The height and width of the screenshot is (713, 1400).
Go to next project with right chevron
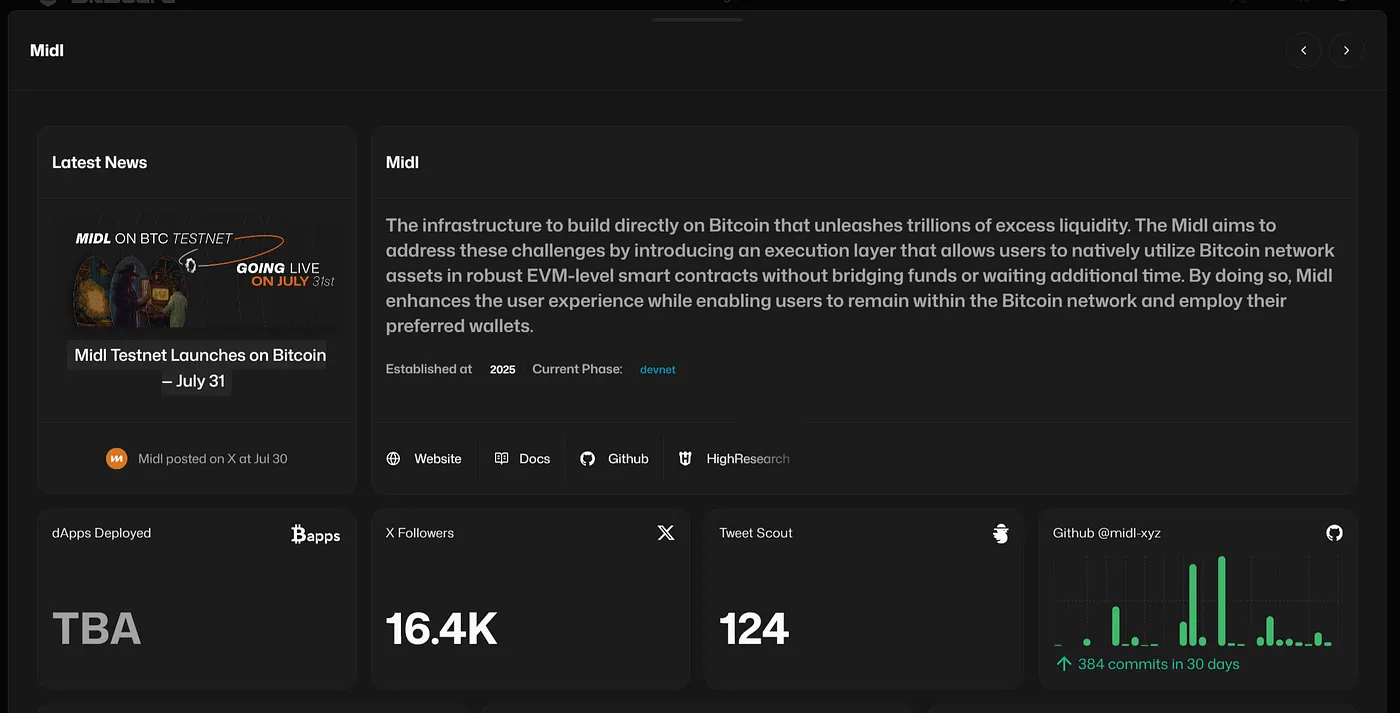1346,51
